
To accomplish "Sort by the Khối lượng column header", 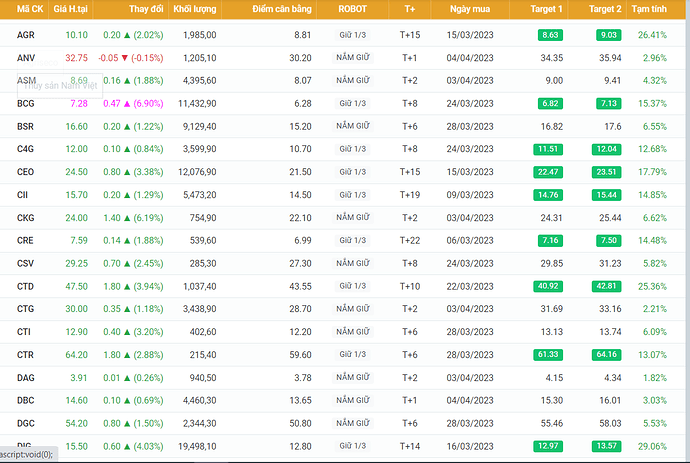I will [x=194, y=9].
